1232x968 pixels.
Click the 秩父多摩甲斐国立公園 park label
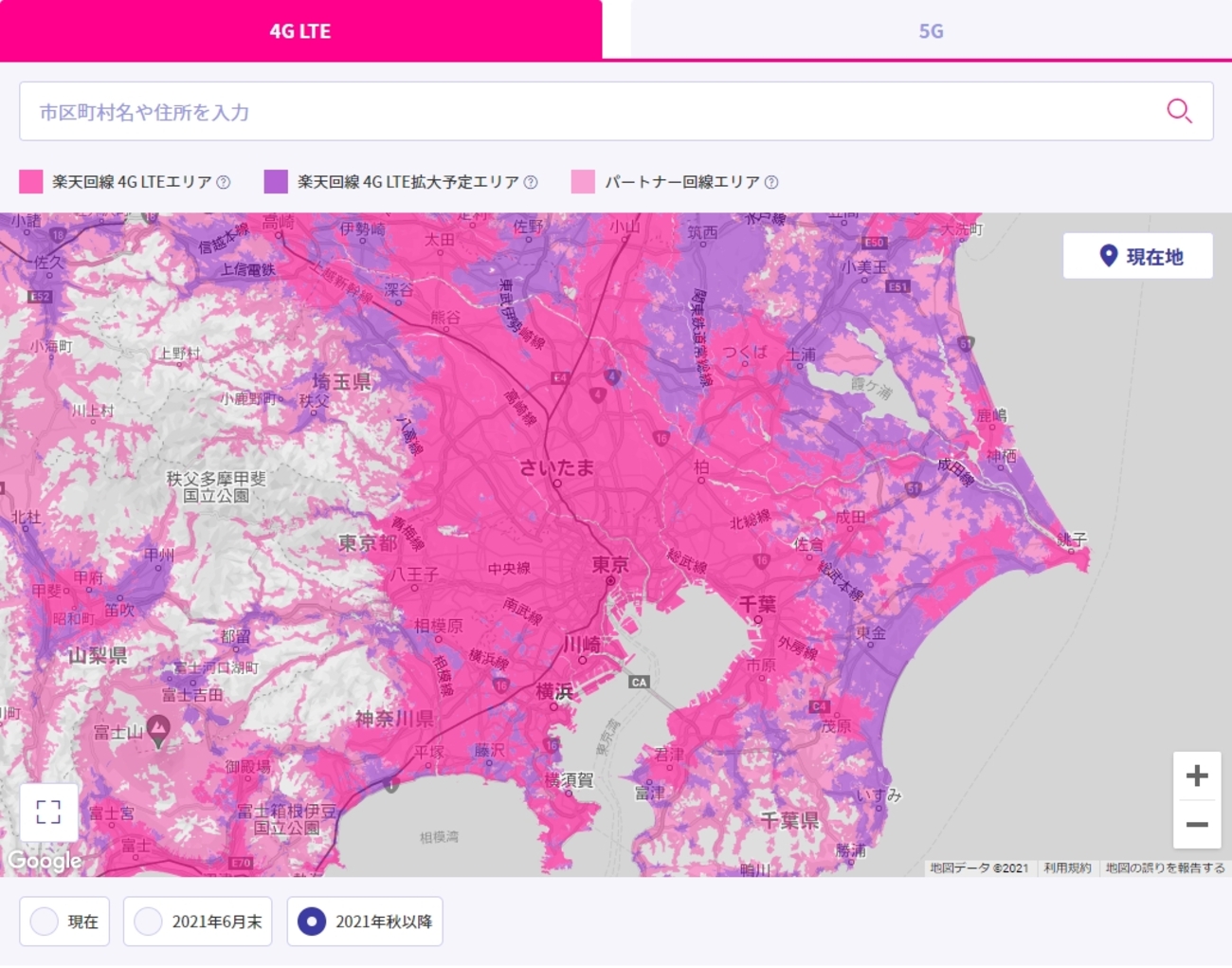[x=216, y=486]
